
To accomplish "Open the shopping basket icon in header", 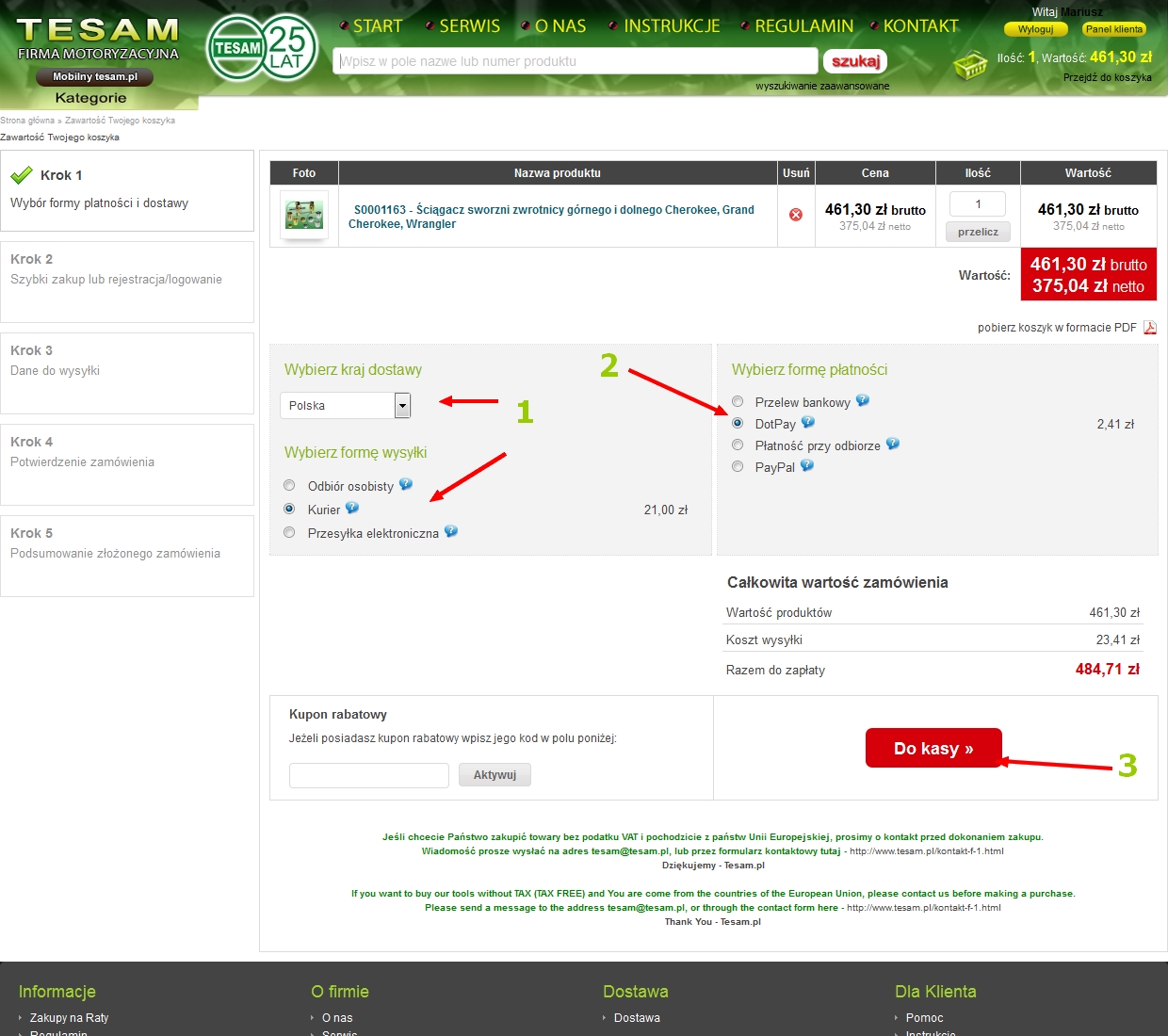I will click(x=970, y=67).
